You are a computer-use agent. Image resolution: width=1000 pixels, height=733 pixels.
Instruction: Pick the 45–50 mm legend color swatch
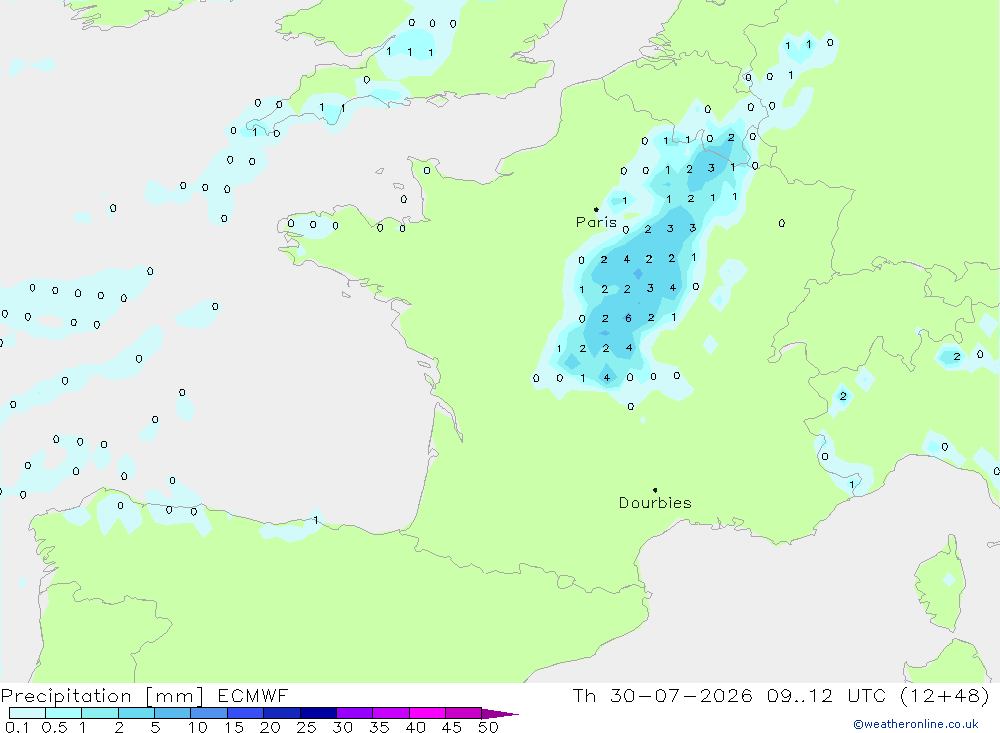click(464, 713)
